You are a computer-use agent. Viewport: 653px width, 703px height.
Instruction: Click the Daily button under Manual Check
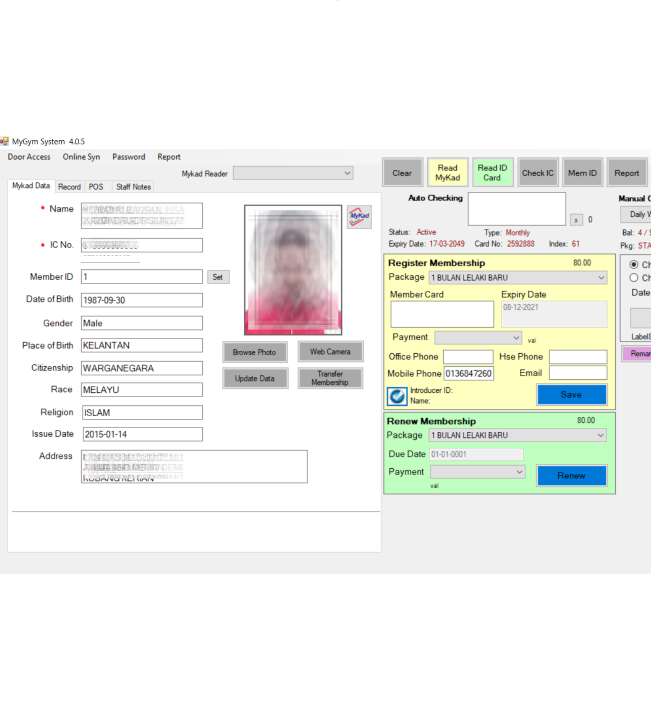(636, 214)
